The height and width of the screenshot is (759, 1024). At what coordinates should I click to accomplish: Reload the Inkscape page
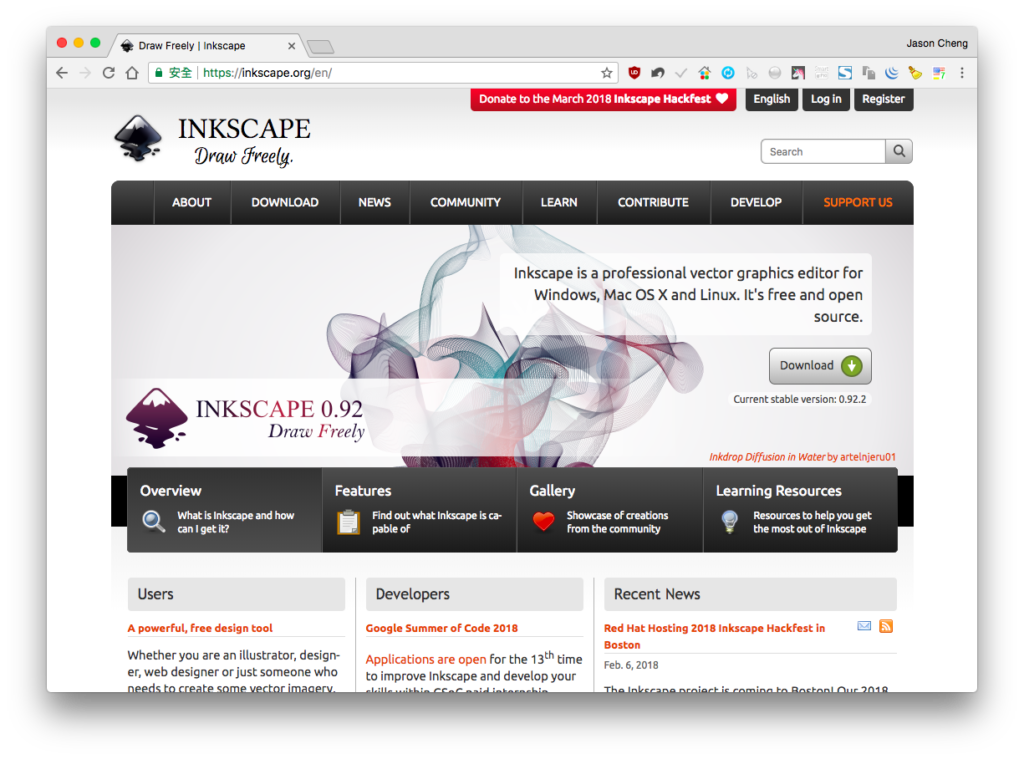108,73
